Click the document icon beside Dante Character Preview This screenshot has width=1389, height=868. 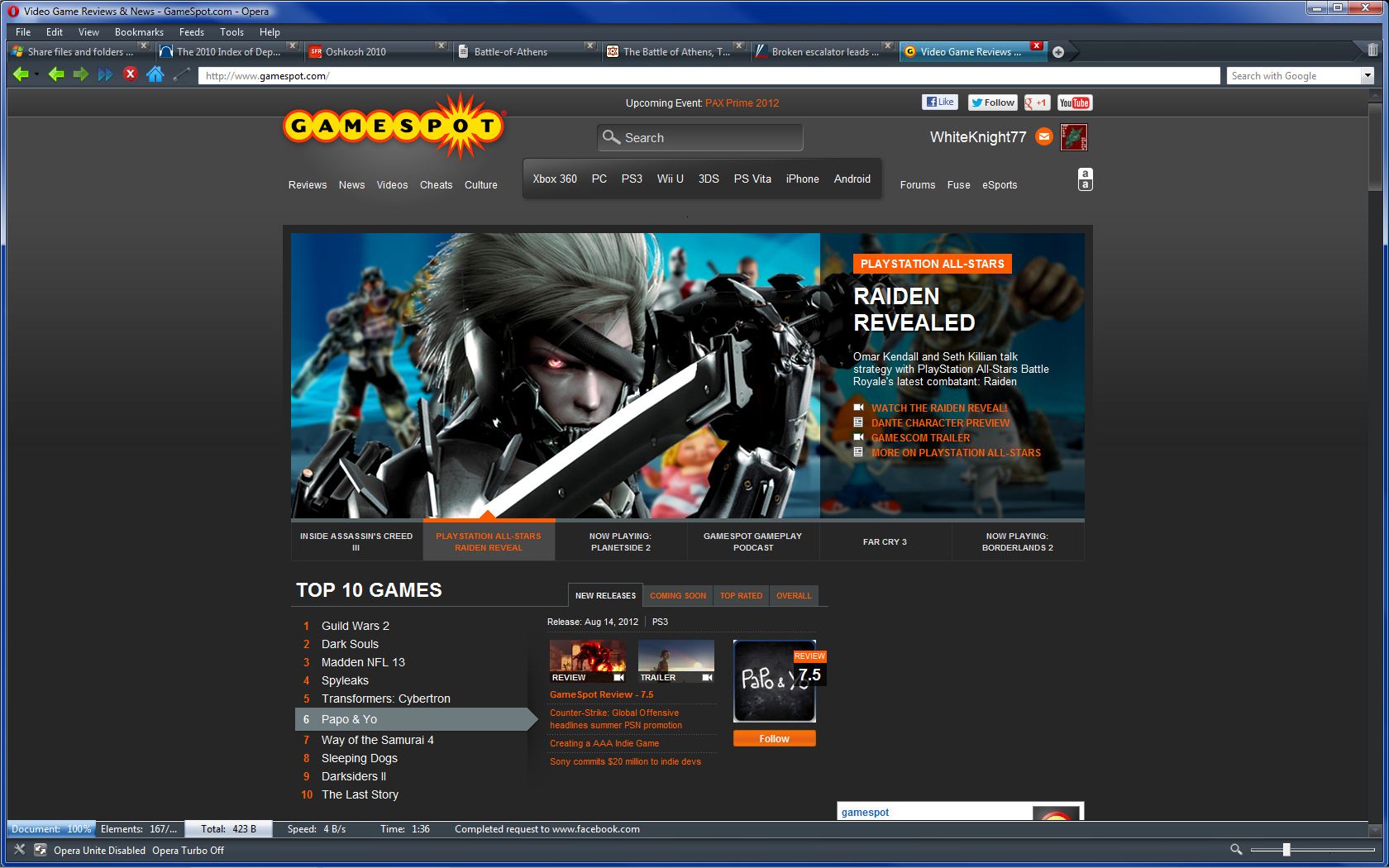click(858, 422)
